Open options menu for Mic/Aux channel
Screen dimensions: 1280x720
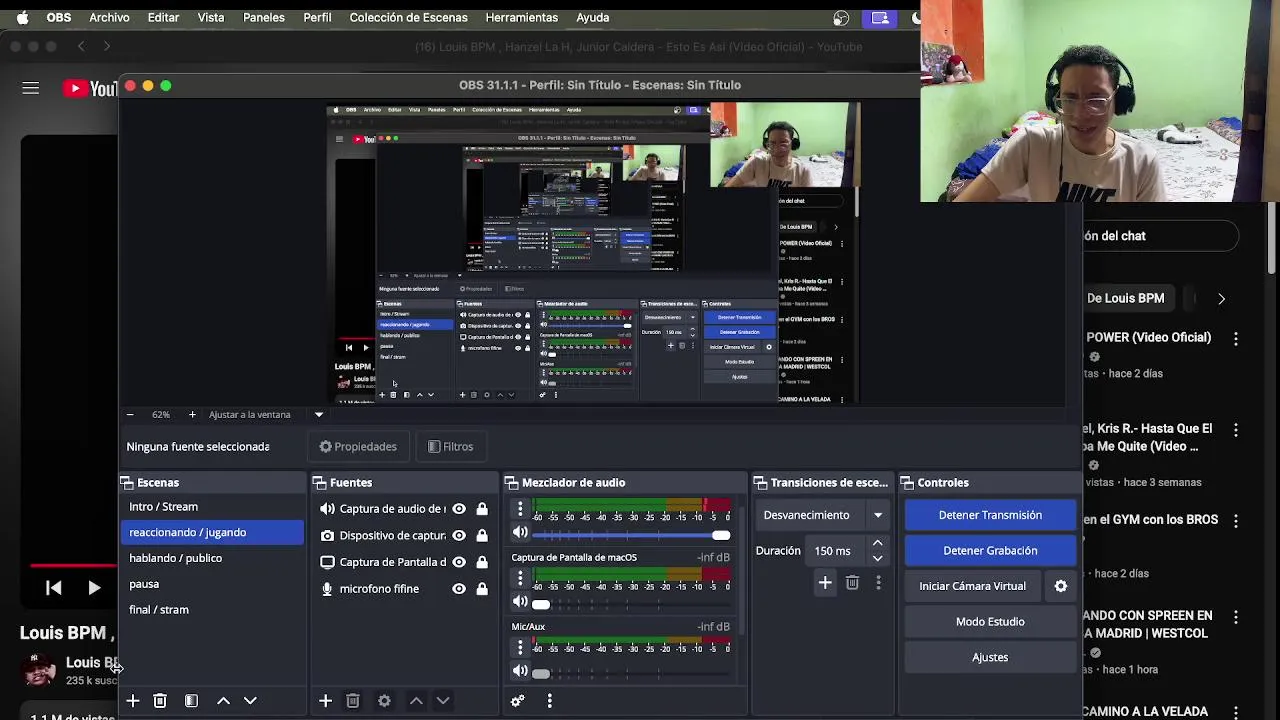pyautogui.click(x=520, y=648)
